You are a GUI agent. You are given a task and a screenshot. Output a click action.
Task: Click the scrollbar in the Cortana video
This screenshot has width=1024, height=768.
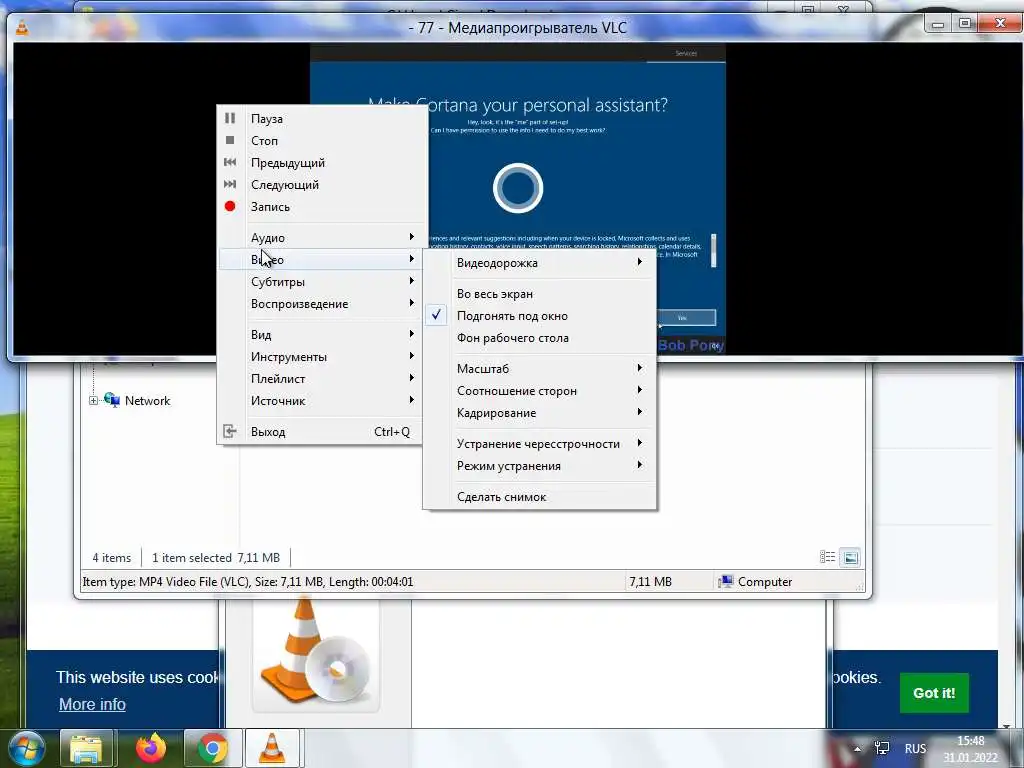[713, 250]
